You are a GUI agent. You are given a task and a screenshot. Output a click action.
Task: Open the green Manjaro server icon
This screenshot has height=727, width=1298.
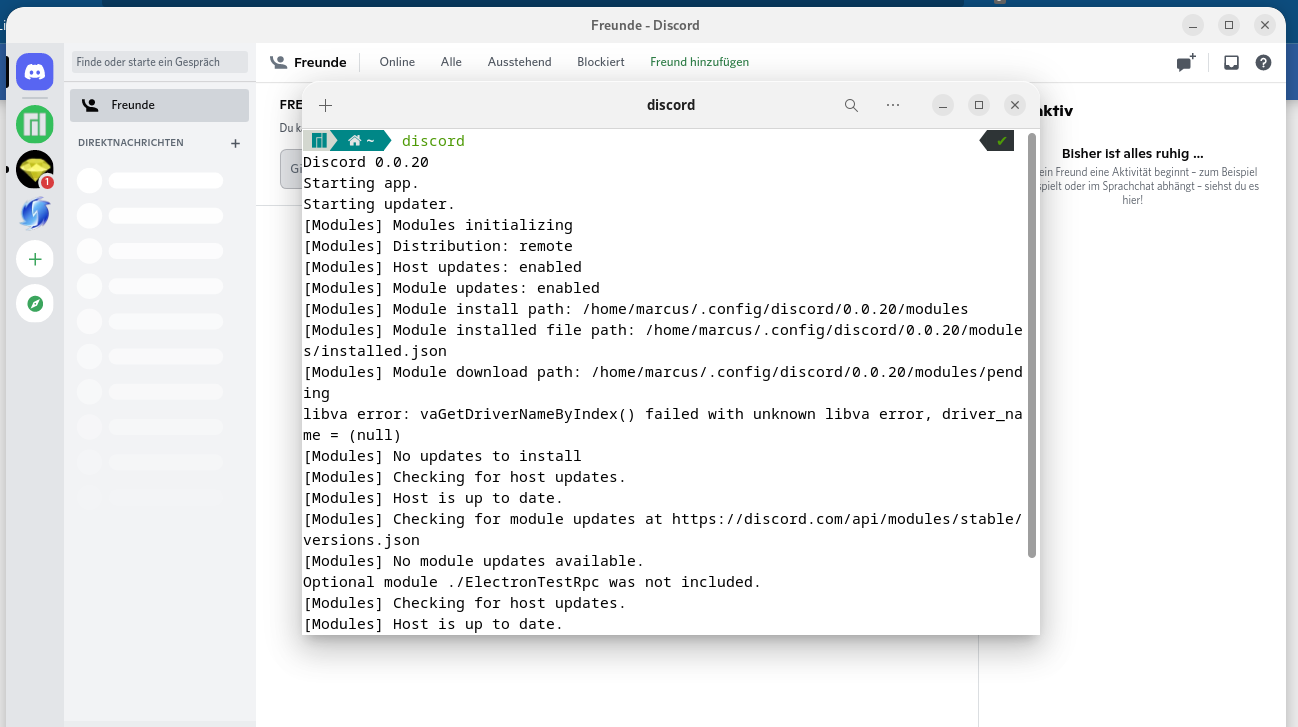[x=35, y=124]
